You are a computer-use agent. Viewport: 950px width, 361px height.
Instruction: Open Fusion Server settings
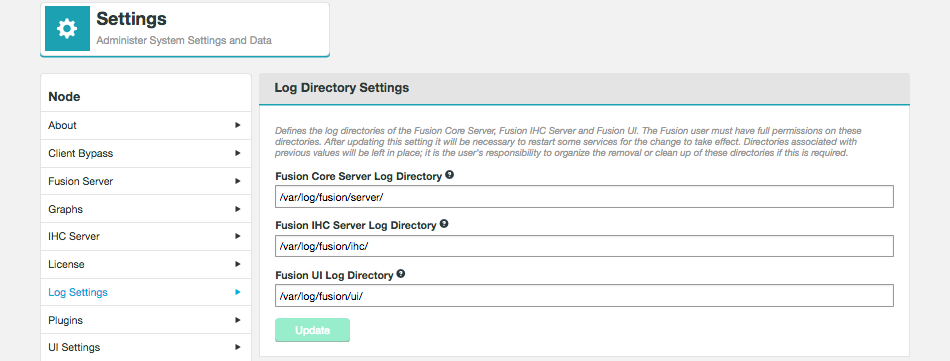[x=146, y=181]
